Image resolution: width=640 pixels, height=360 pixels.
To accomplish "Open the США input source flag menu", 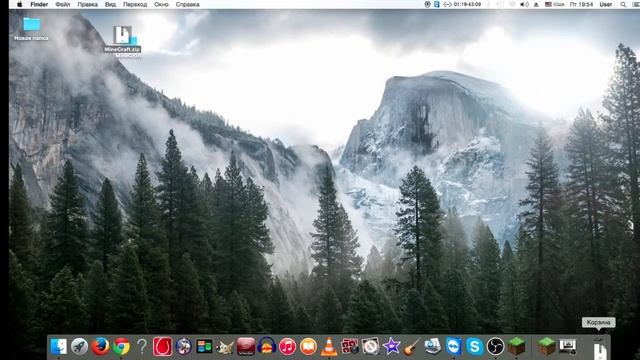I will click(x=555, y=4).
